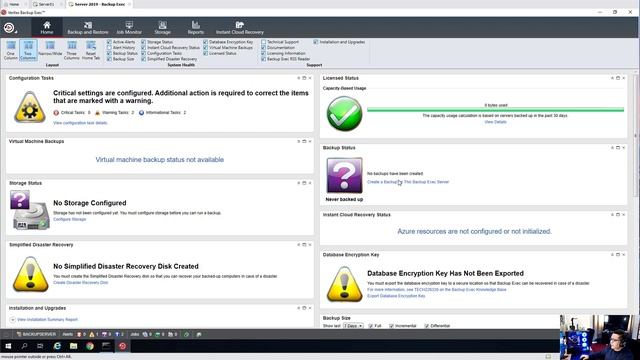This screenshot has width=640, height=360.
Task: Collapse the Configuration Tasks panel
Action: [x=298, y=78]
